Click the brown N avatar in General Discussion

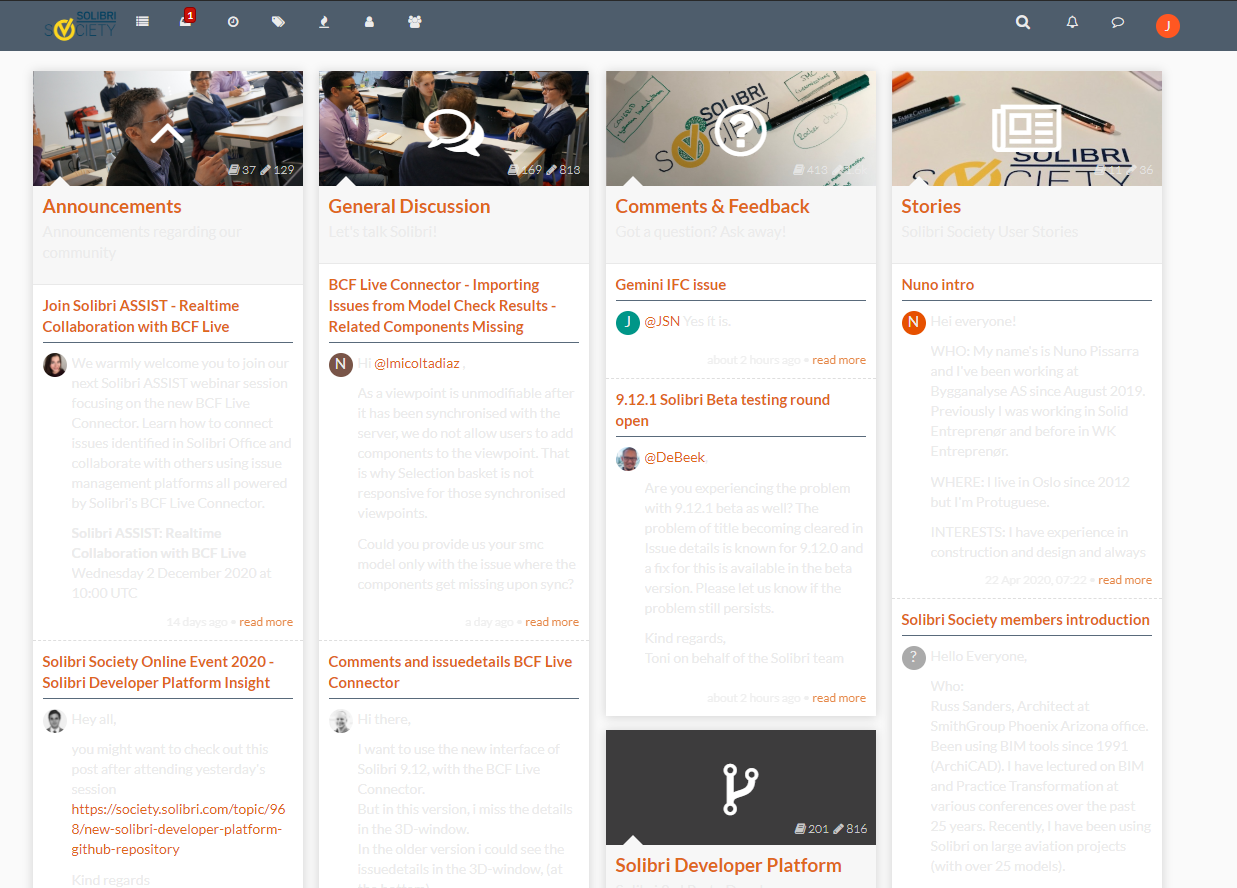[x=341, y=364]
